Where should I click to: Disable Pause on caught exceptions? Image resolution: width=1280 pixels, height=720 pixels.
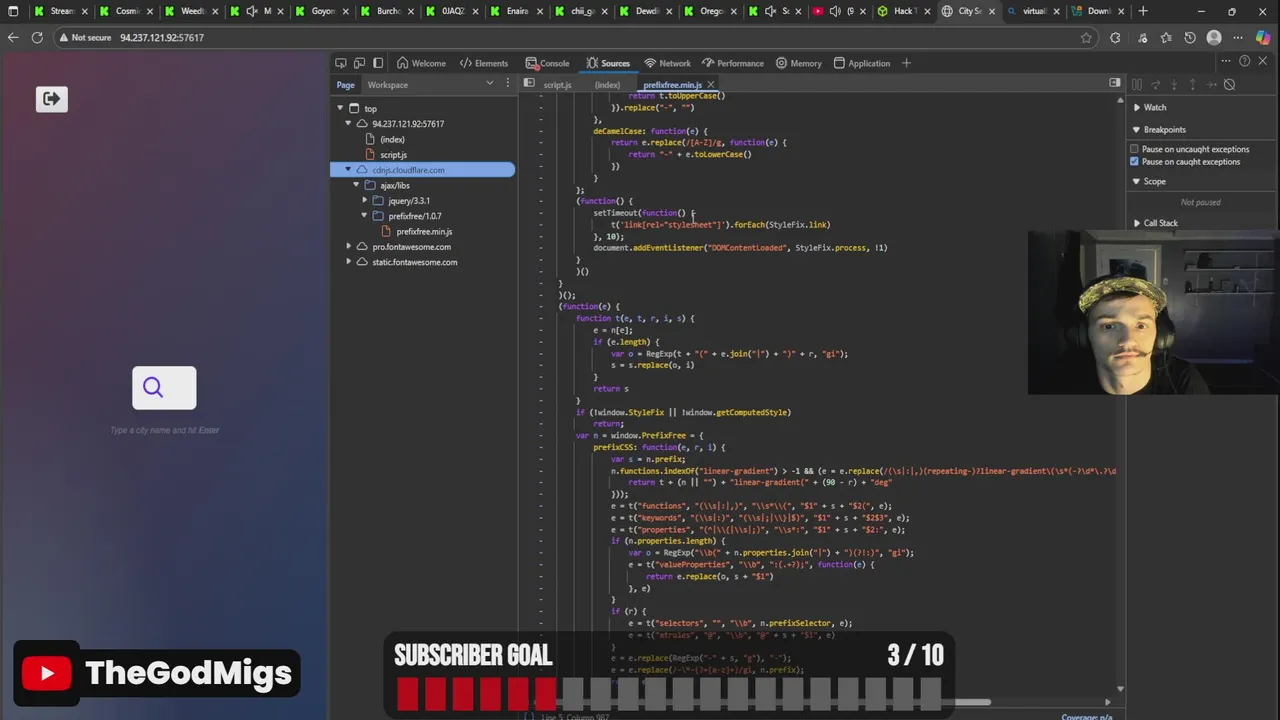(x=1134, y=161)
